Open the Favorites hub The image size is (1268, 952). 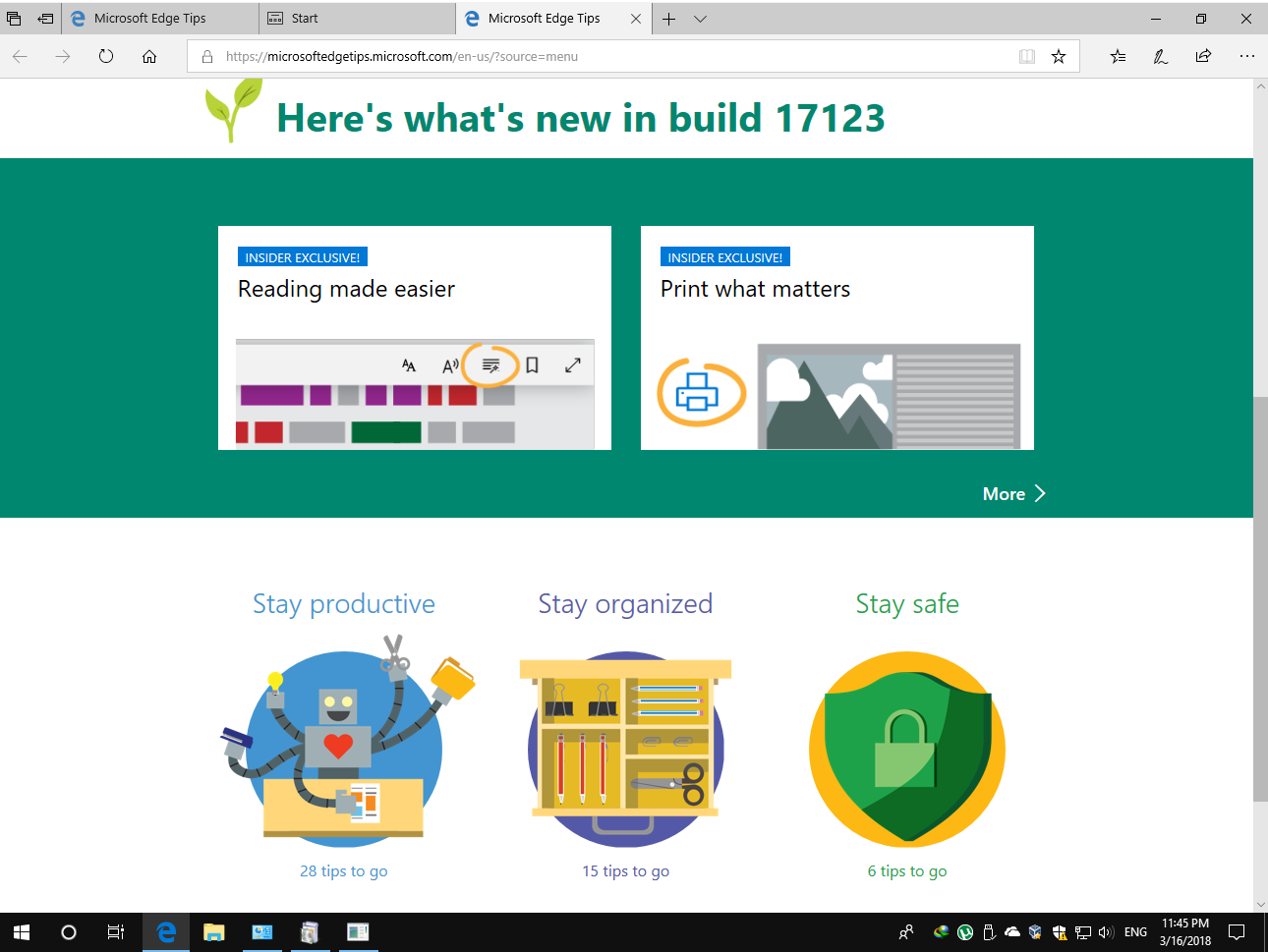point(1118,57)
